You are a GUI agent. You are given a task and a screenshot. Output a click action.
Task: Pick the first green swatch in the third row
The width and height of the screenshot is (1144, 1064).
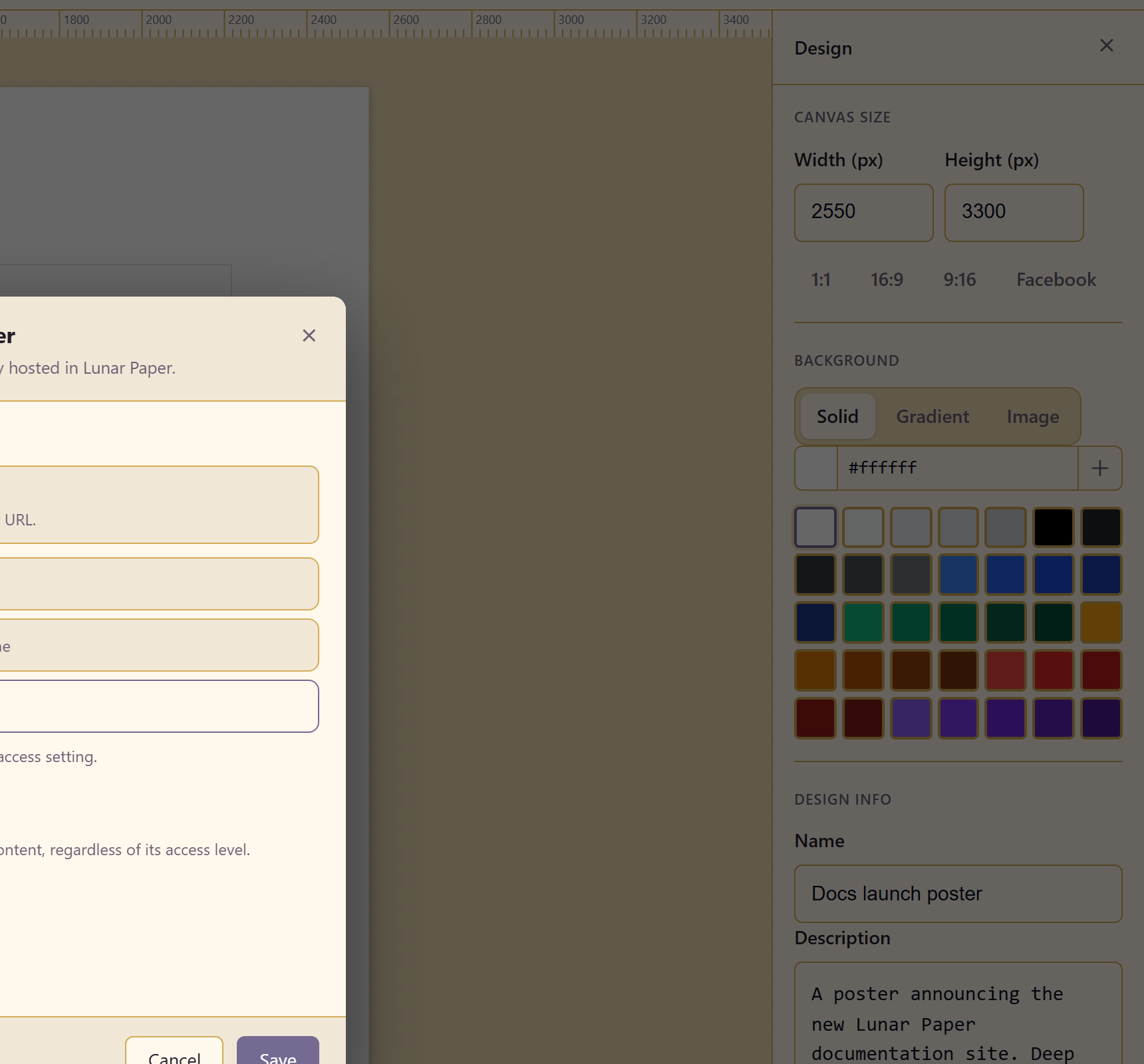pyautogui.click(x=863, y=622)
